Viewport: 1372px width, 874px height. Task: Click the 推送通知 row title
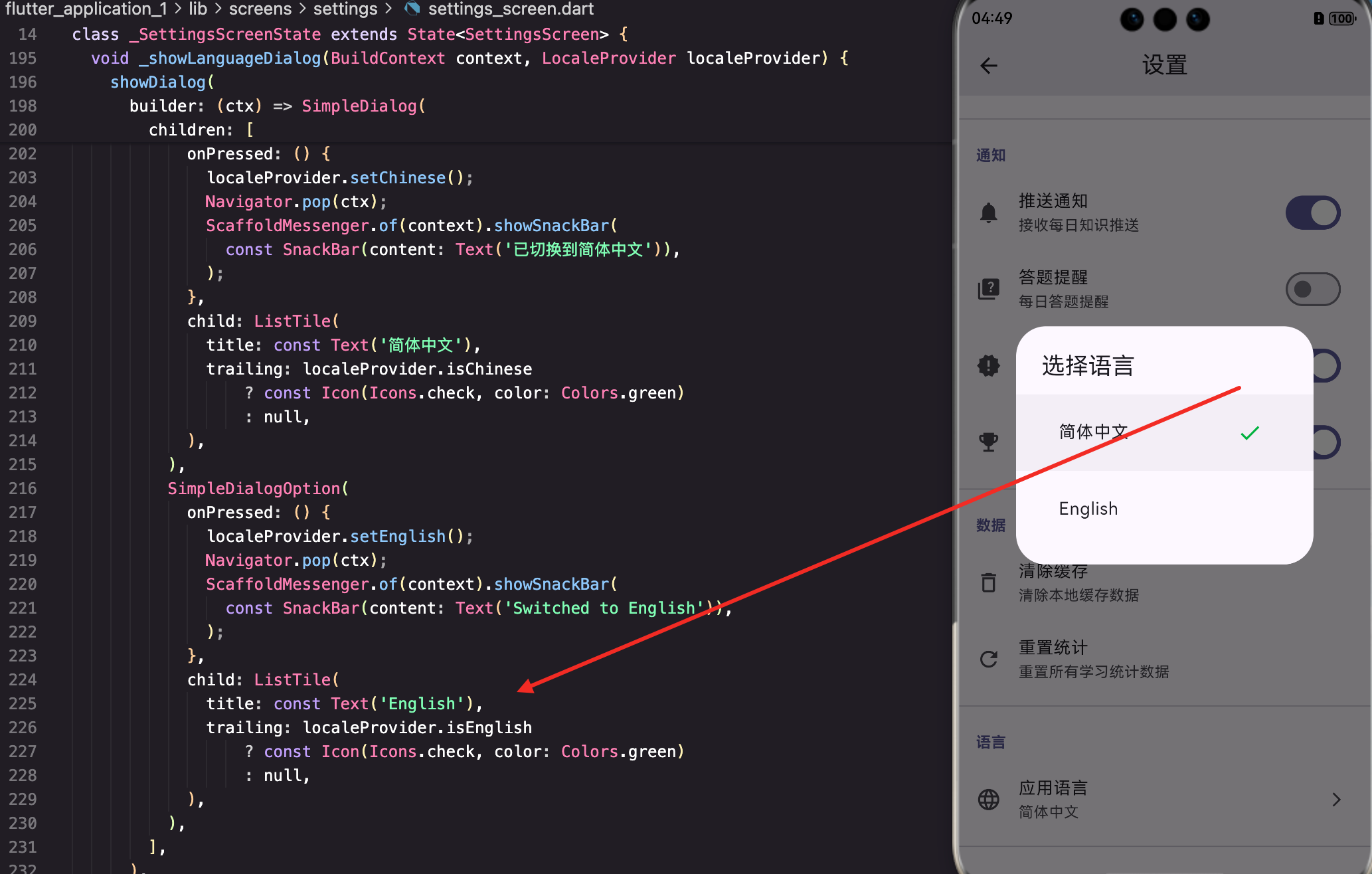(1053, 201)
